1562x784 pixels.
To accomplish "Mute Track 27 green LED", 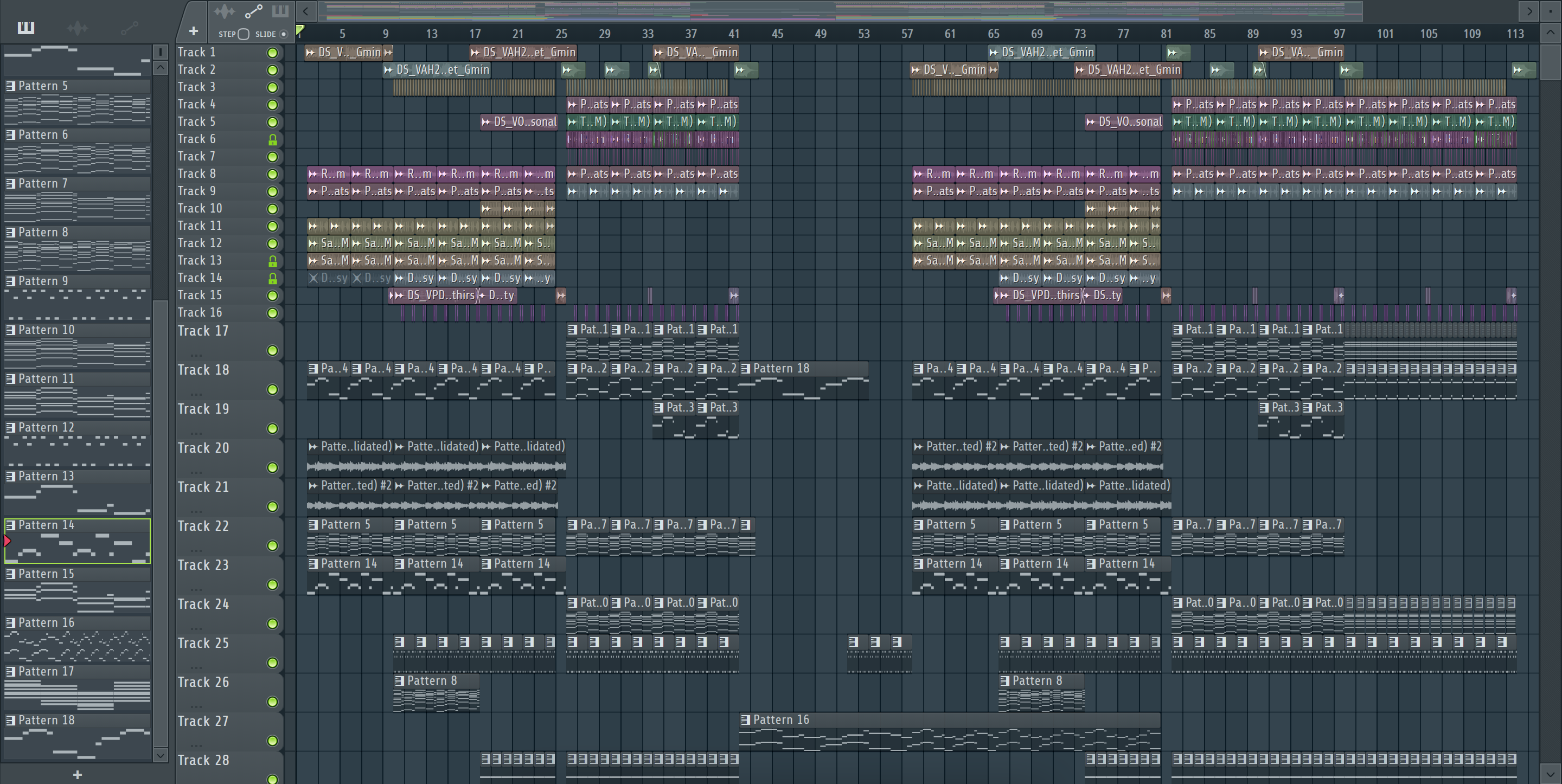I will click(x=272, y=740).
